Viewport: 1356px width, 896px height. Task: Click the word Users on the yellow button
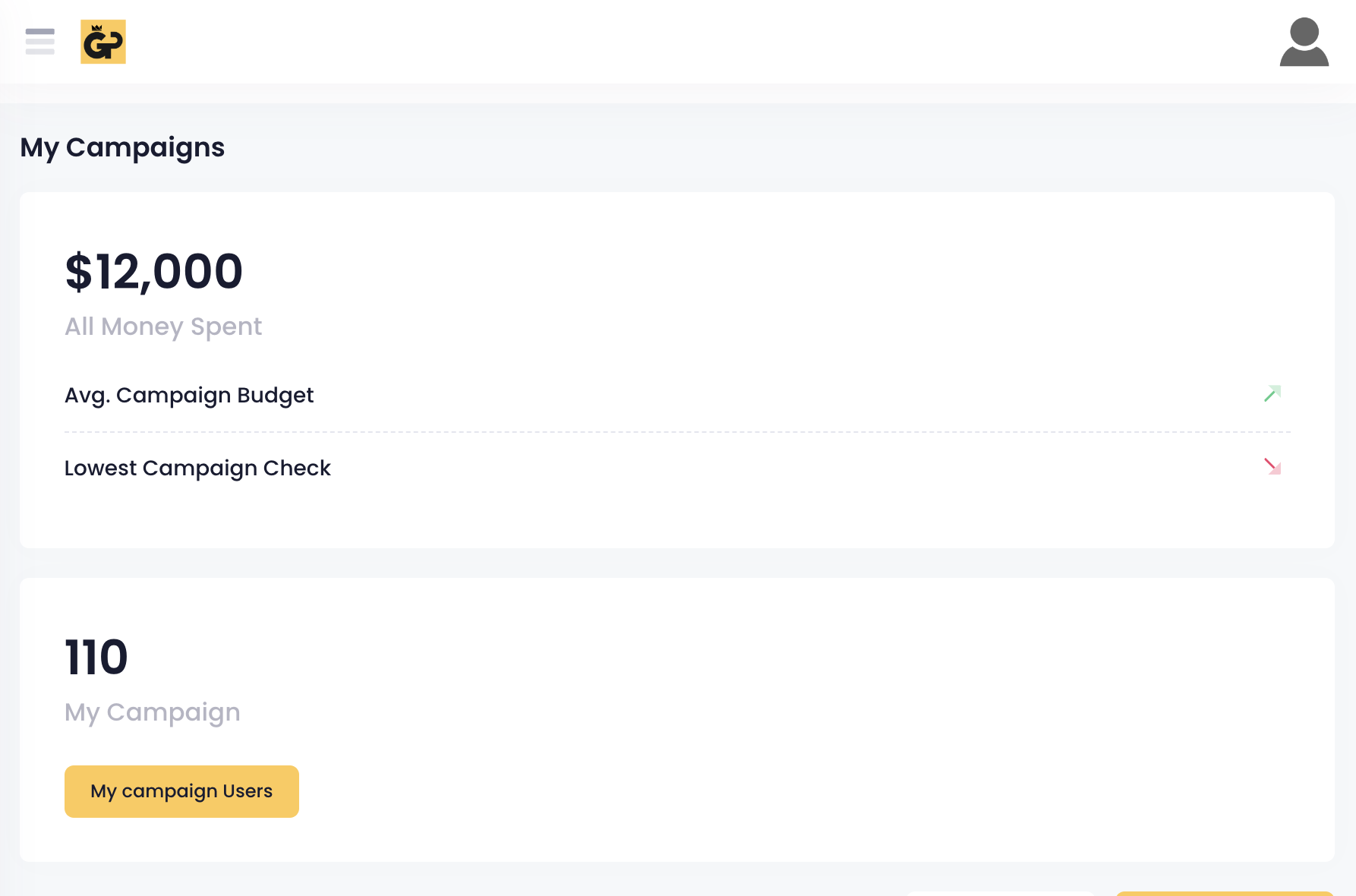(248, 791)
